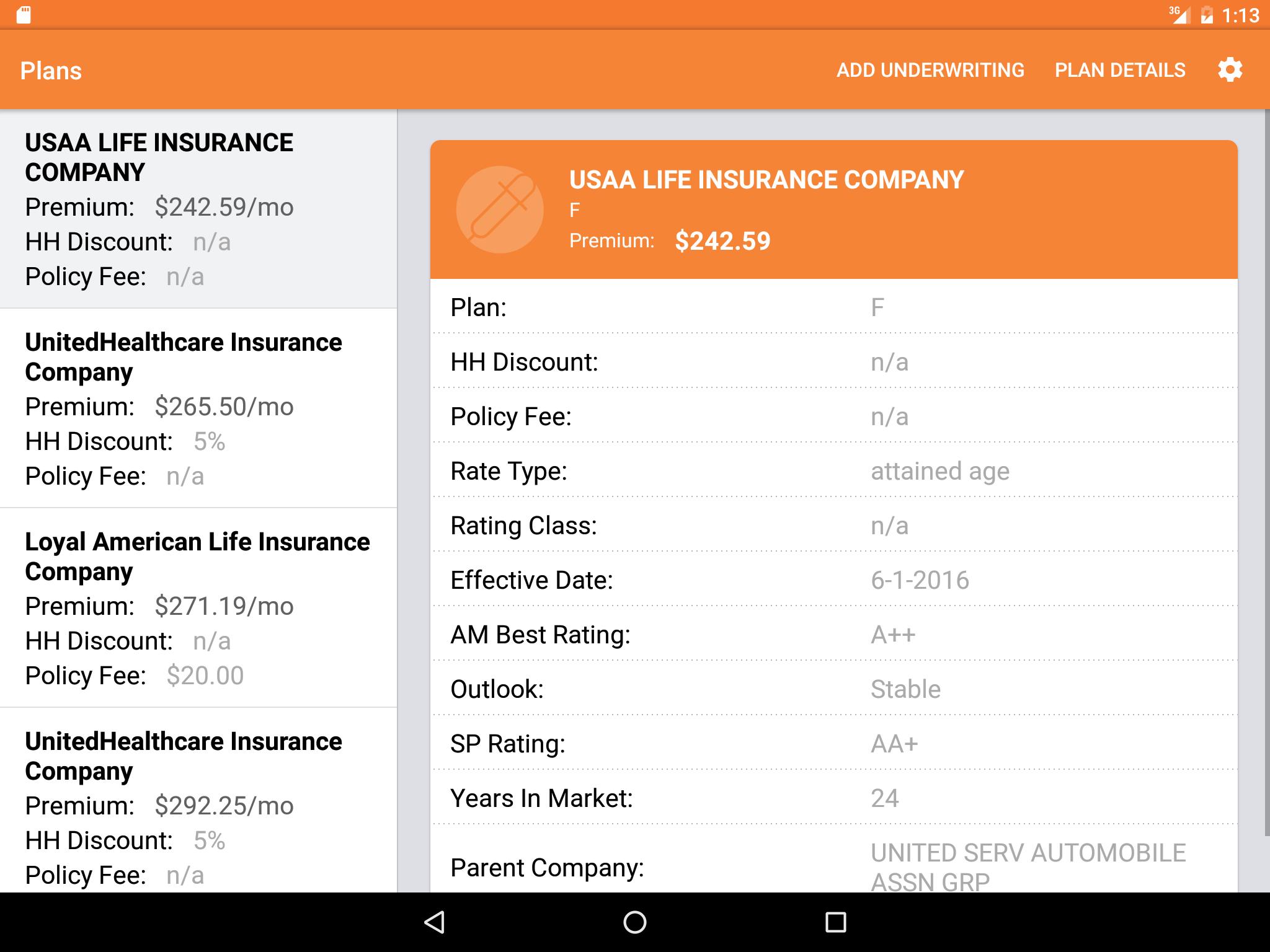Image resolution: width=1270 pixels, height=952 pixels.
Task: Click the $242.59/mo premium in list
Action: 224,207
